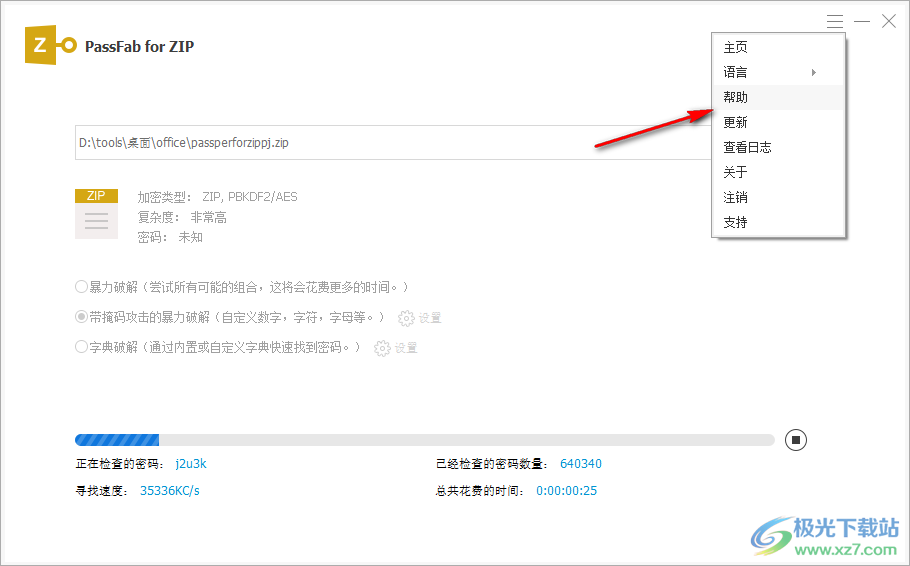This screenshot has width=910, height=566.
Task: Click the ZIP file path input field
Action: pyautogui.click(x=393, y=142)
